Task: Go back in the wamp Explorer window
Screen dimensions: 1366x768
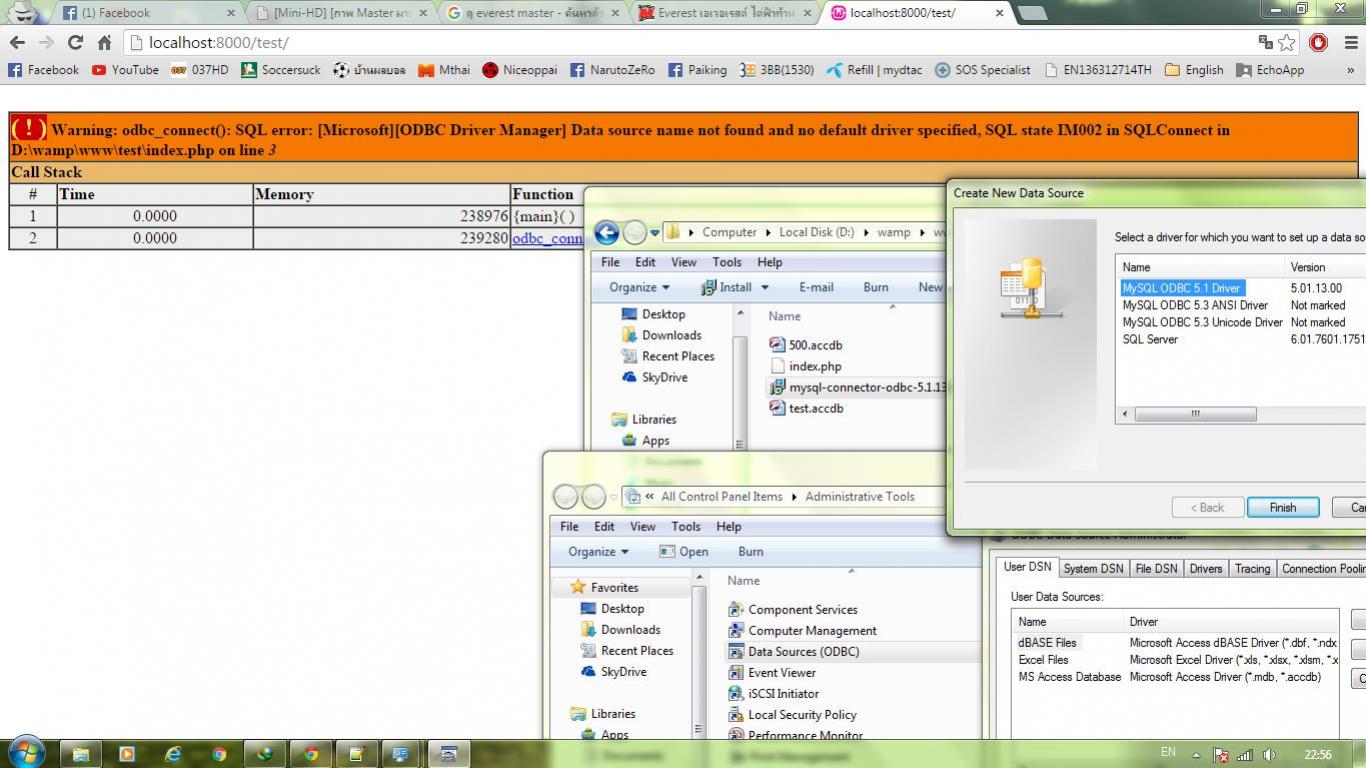Action: tap(606, 232)
